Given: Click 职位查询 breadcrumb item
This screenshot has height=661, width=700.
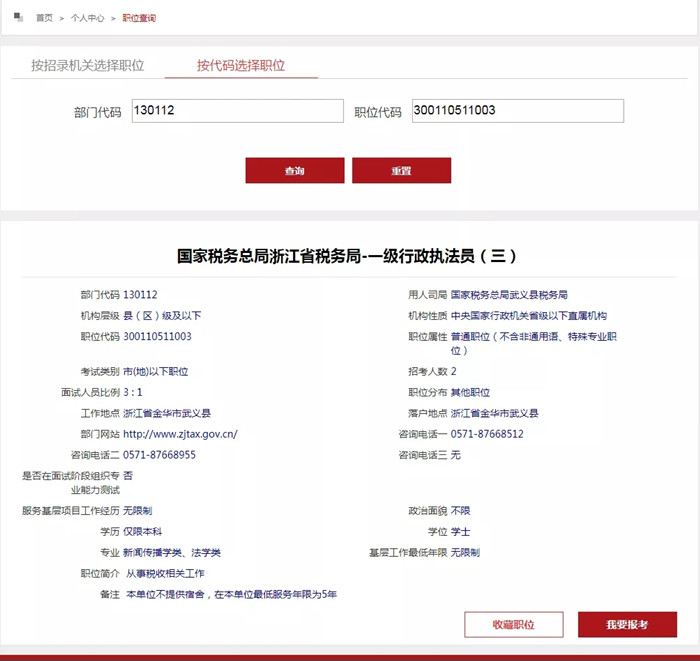Looking at the screenshot, I should click(139, 18).
